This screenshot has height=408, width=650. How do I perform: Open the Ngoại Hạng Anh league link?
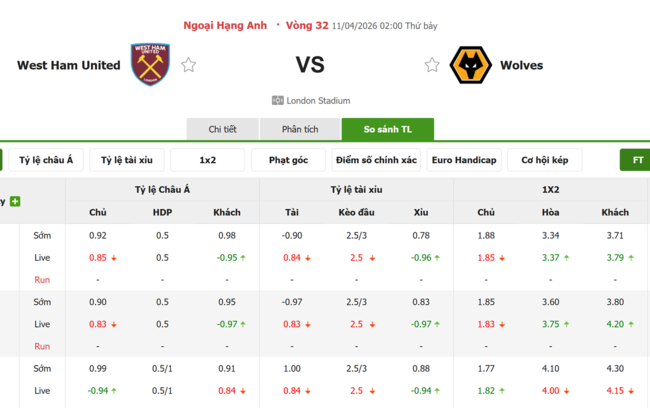pos(225,25)
